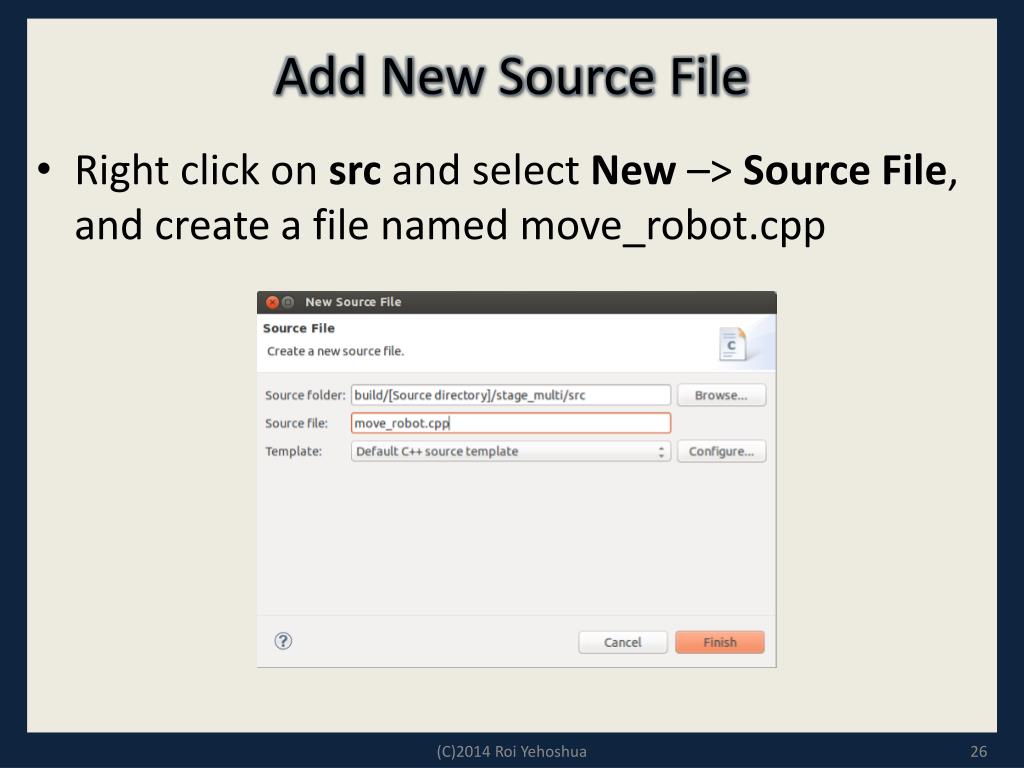This screenshot has height=768, width=1024.
Task: Click the '(C)2014 Roi Yehoshua' footer
Action: tap(511, 752)
